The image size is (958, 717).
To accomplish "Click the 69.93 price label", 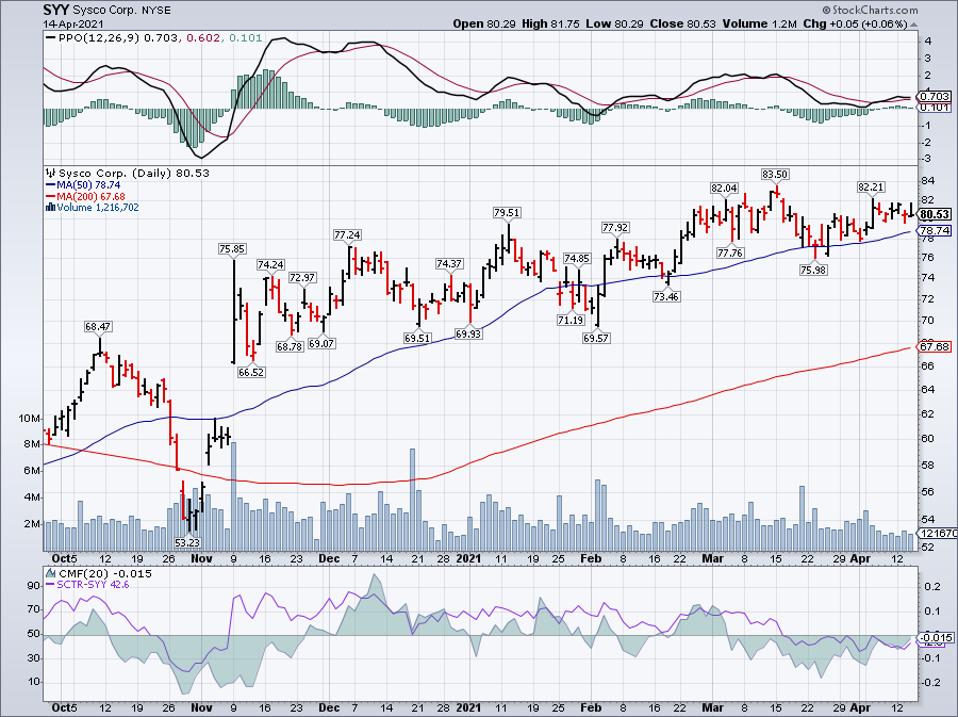I will [468, 334].
